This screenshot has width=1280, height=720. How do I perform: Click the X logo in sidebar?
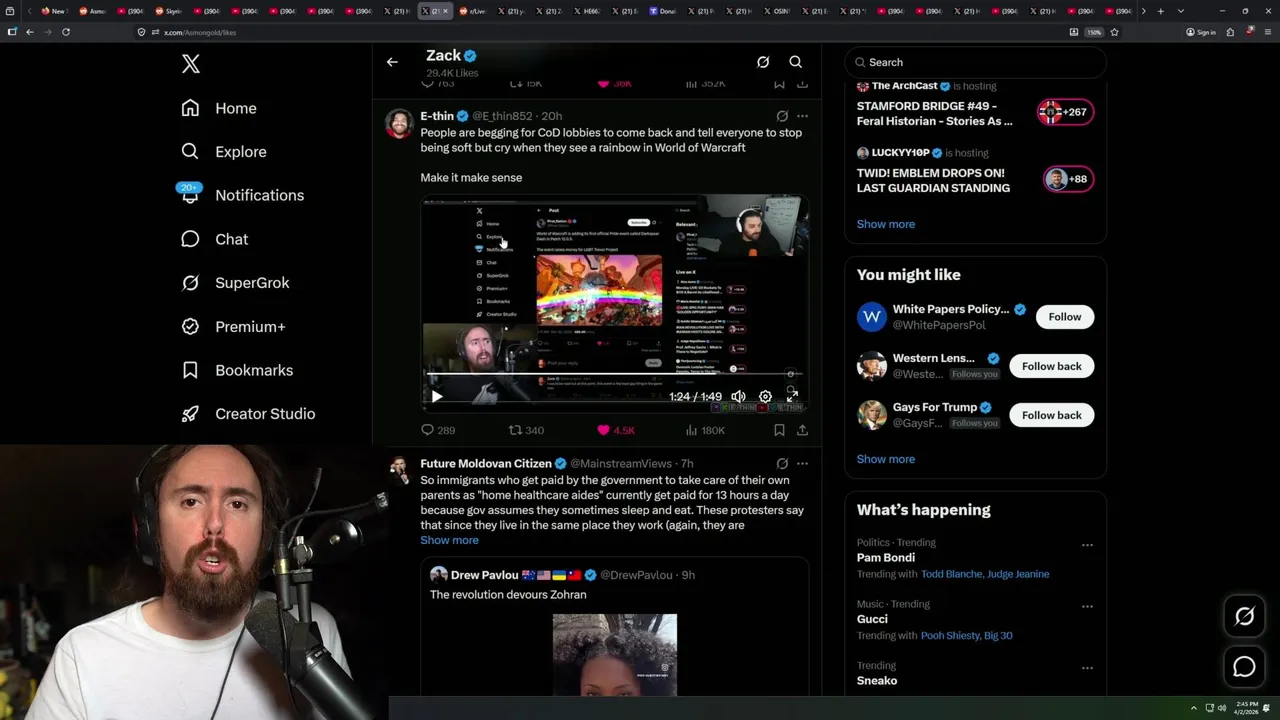pos(190,64)
